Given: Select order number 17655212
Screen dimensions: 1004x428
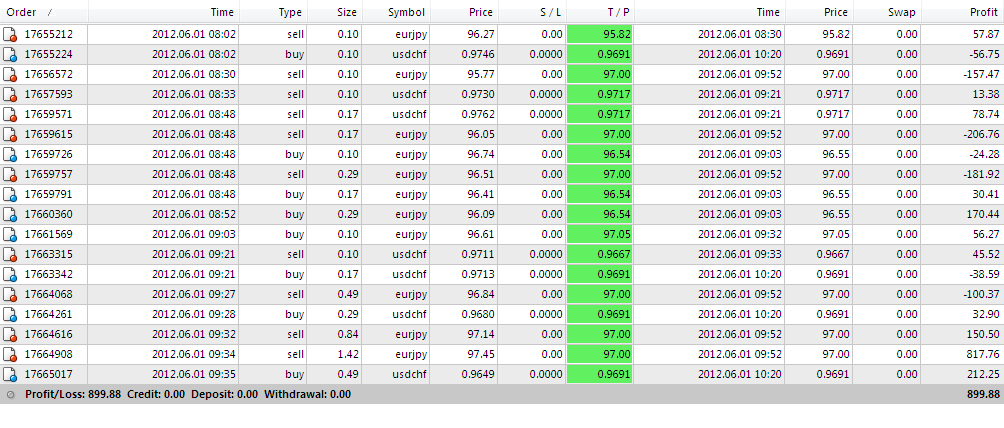Looking at the screenshot, I should 49,35.
